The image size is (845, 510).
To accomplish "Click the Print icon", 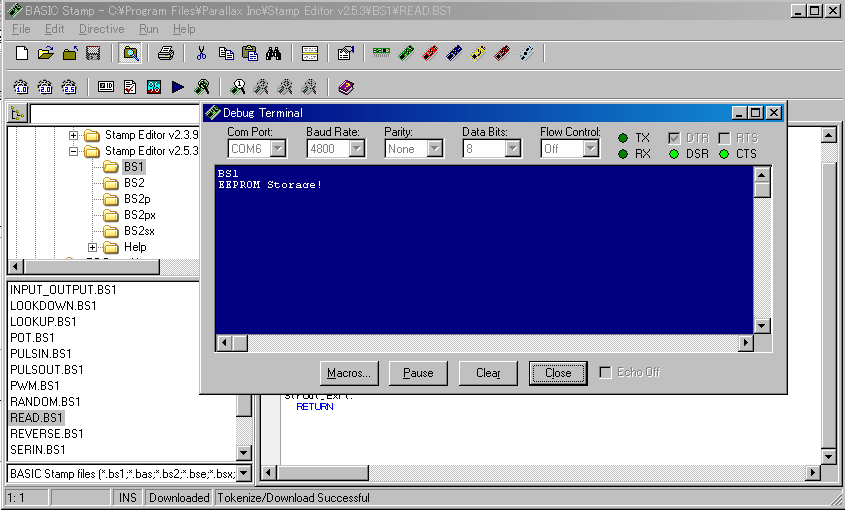I will [x=166, y=53].
